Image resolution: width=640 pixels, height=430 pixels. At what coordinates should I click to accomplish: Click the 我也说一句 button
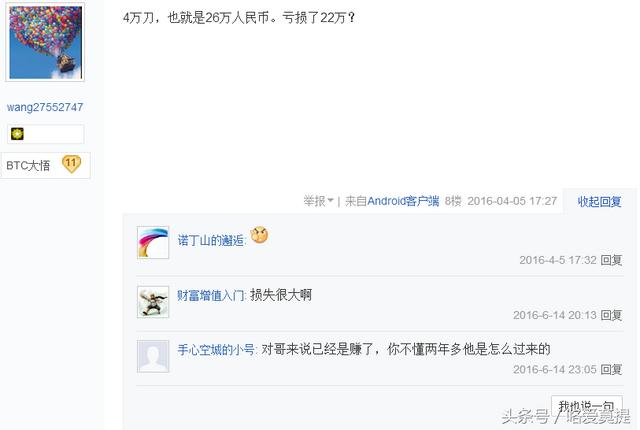click(587, 406)
